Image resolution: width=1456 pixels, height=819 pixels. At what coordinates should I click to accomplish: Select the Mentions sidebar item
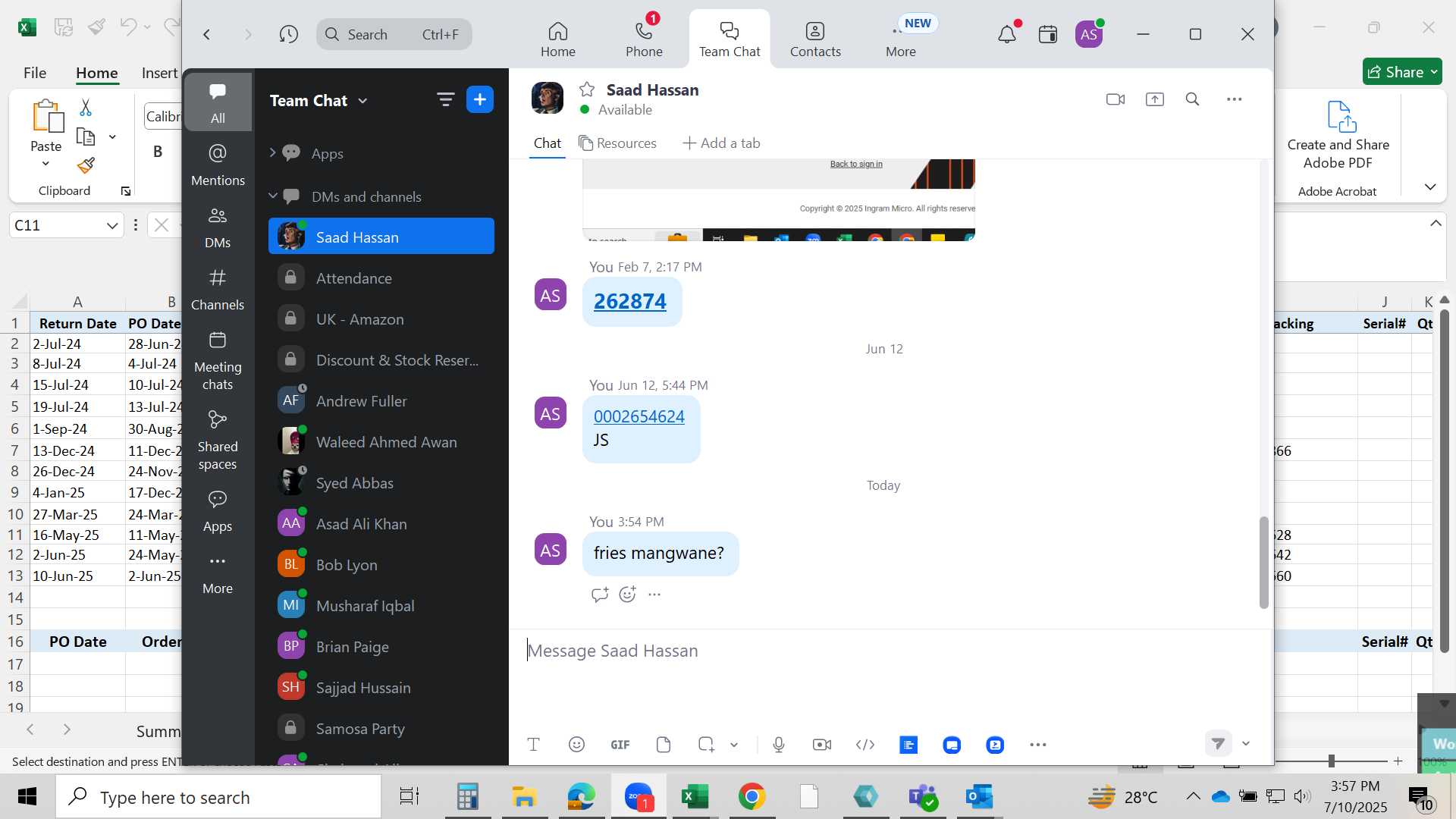(218, 165)
